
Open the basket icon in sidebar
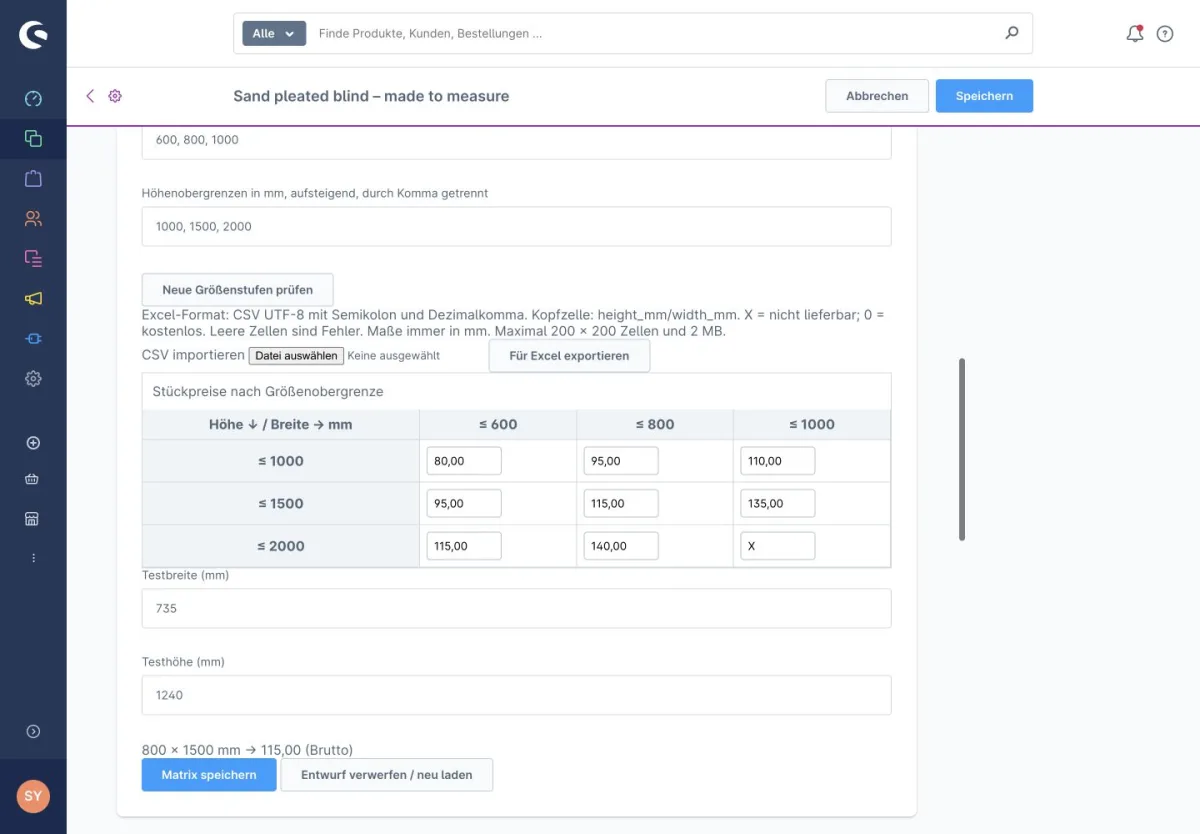(x=33, y=480)
